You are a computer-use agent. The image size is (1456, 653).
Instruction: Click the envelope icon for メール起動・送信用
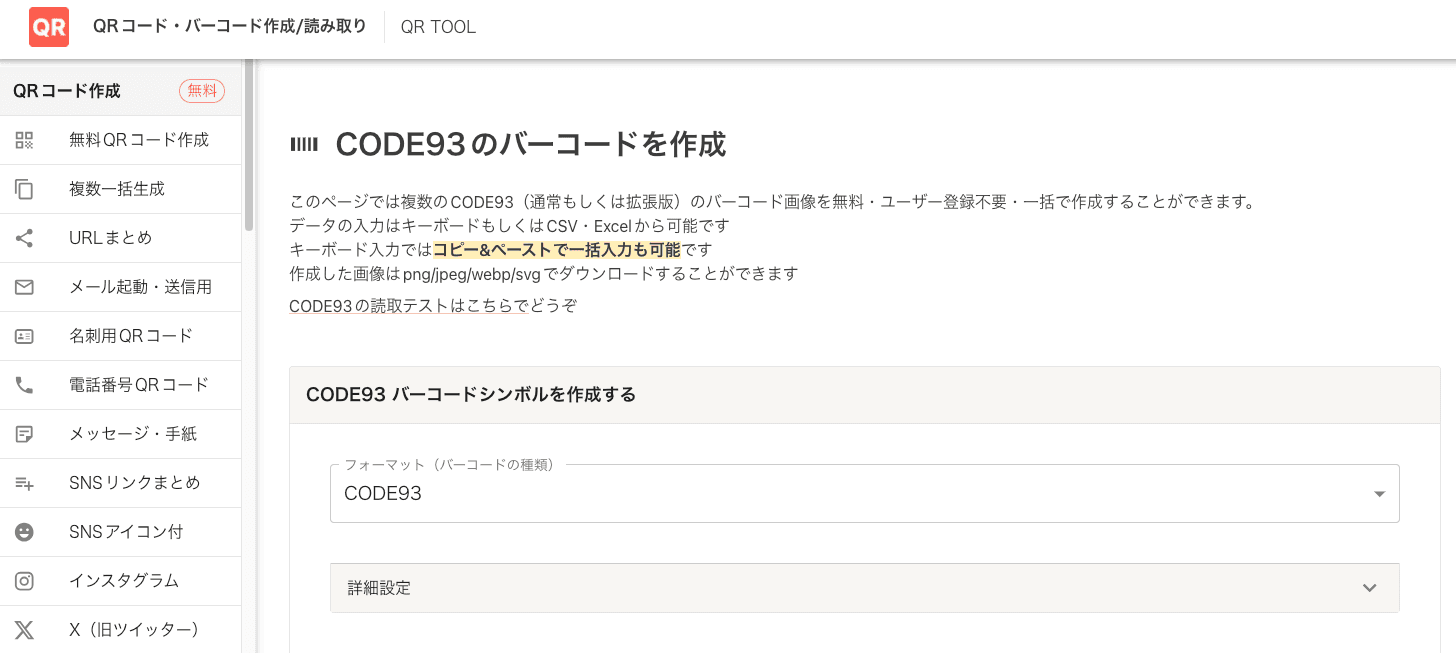(24, 287)
